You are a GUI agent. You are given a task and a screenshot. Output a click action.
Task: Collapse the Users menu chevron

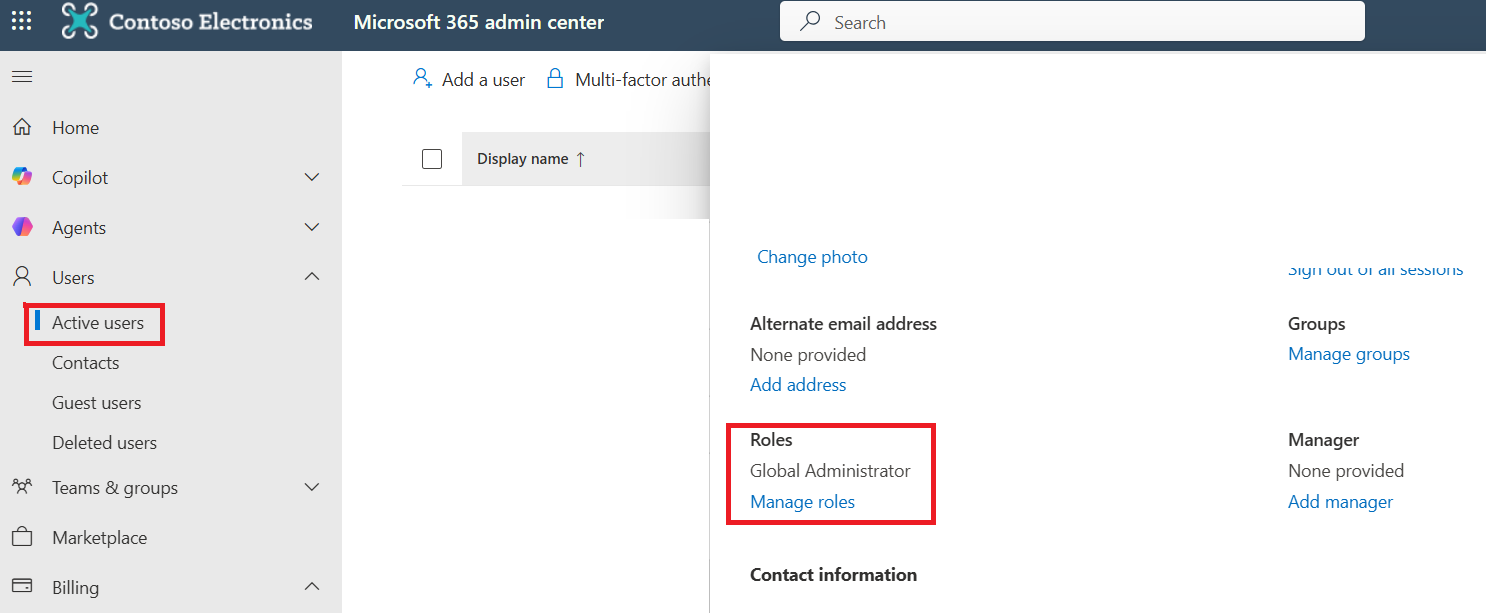(x=312, y=276)
